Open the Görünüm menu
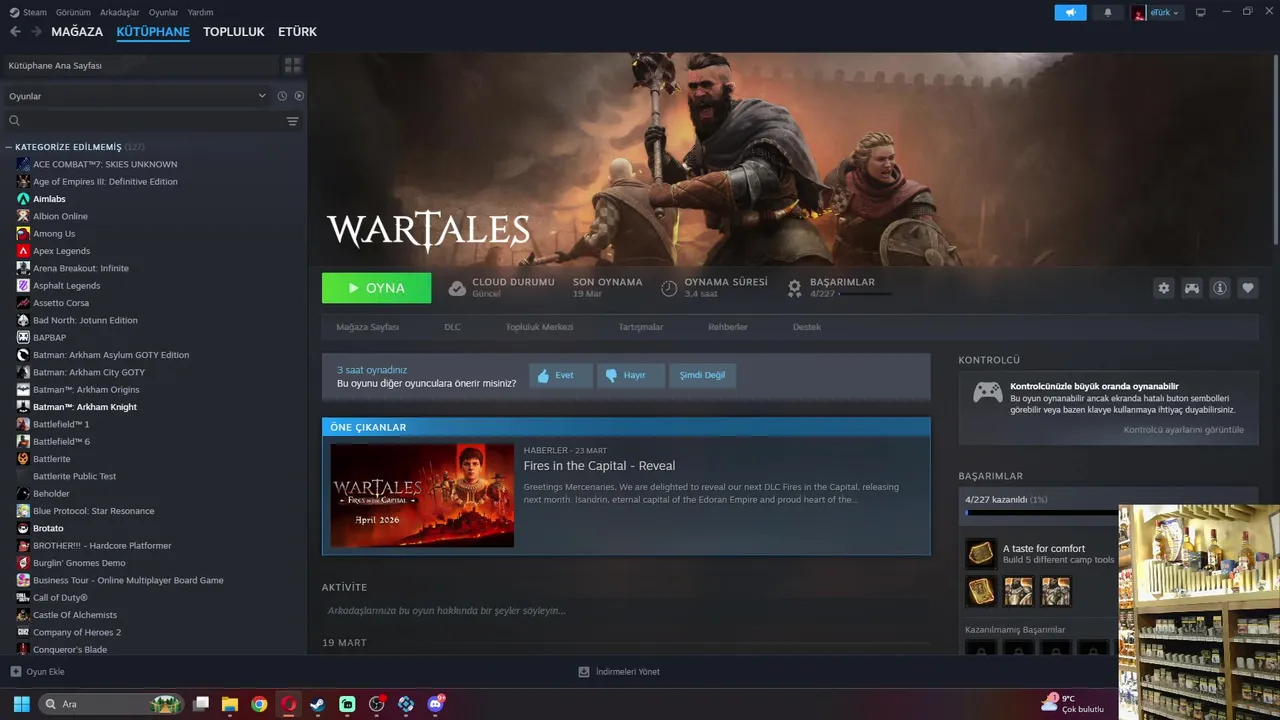 pos(73,12)
